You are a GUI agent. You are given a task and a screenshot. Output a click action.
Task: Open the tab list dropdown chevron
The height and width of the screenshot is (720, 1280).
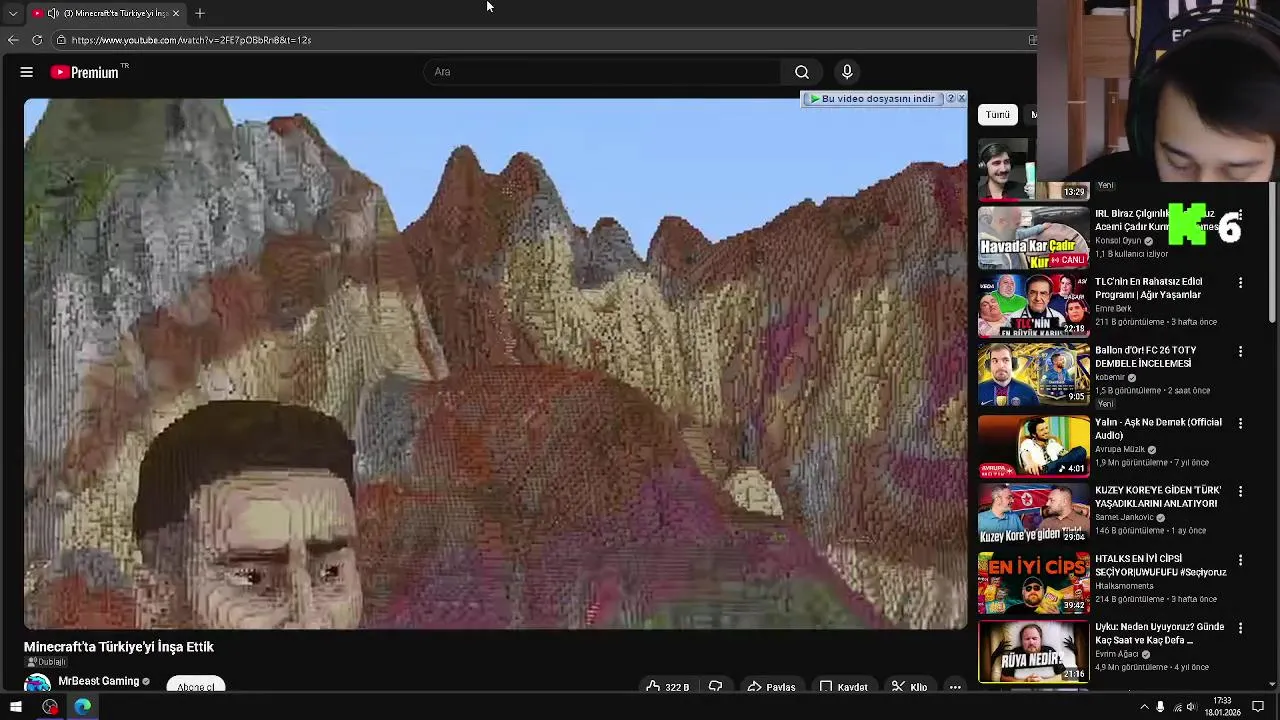tap(13, 13)
